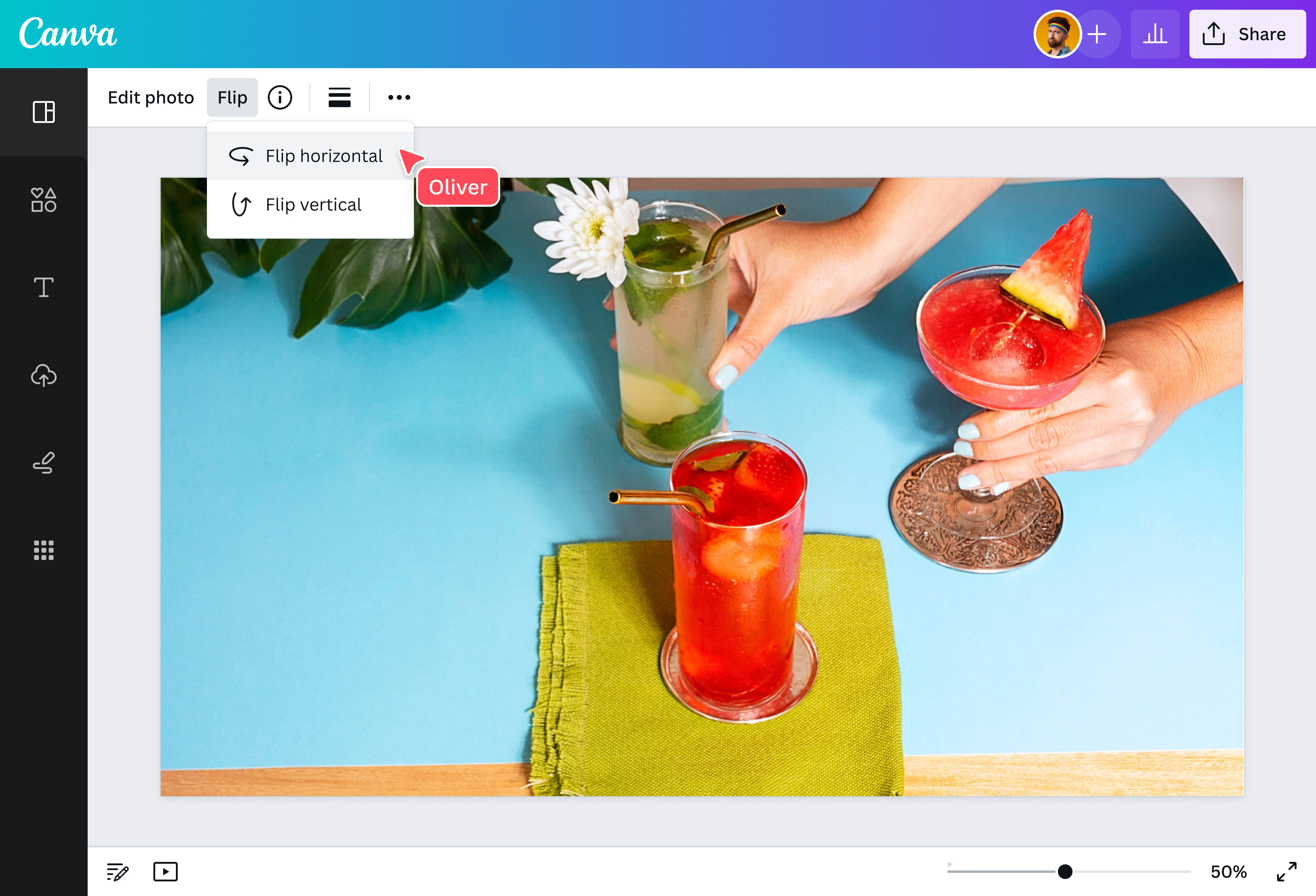1316x896 pixels.
Task: Open the Apps panel in the sidebar
Action: tap(43, 550)
